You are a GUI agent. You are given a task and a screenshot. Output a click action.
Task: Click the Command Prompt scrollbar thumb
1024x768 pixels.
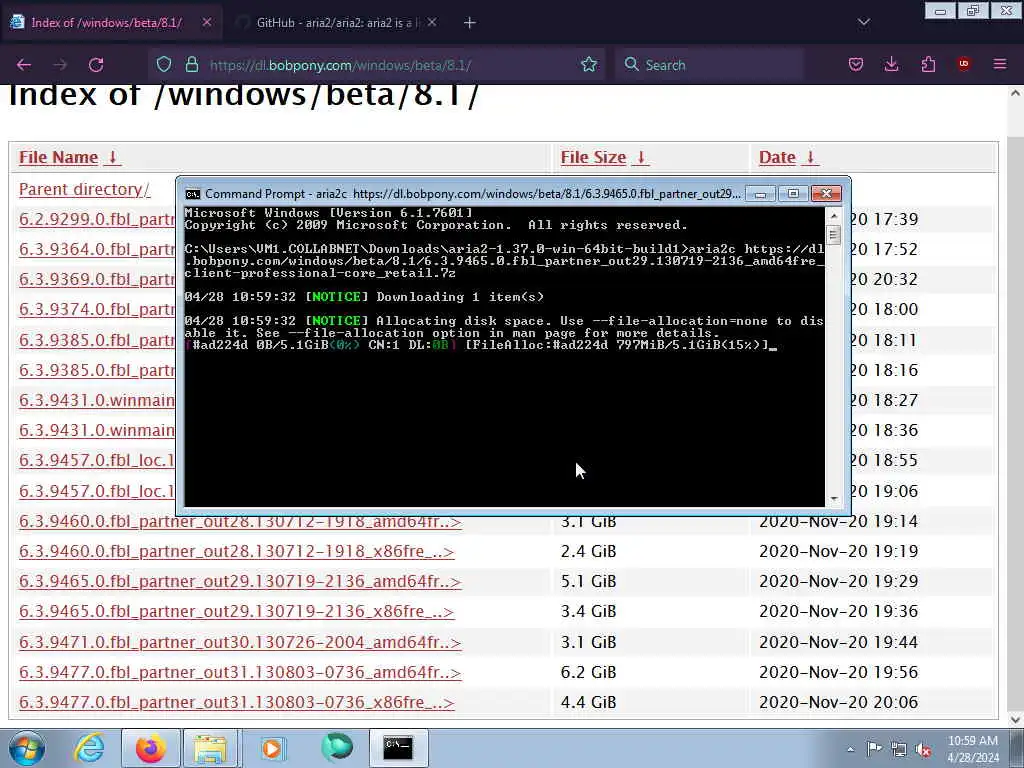[833, 234]
